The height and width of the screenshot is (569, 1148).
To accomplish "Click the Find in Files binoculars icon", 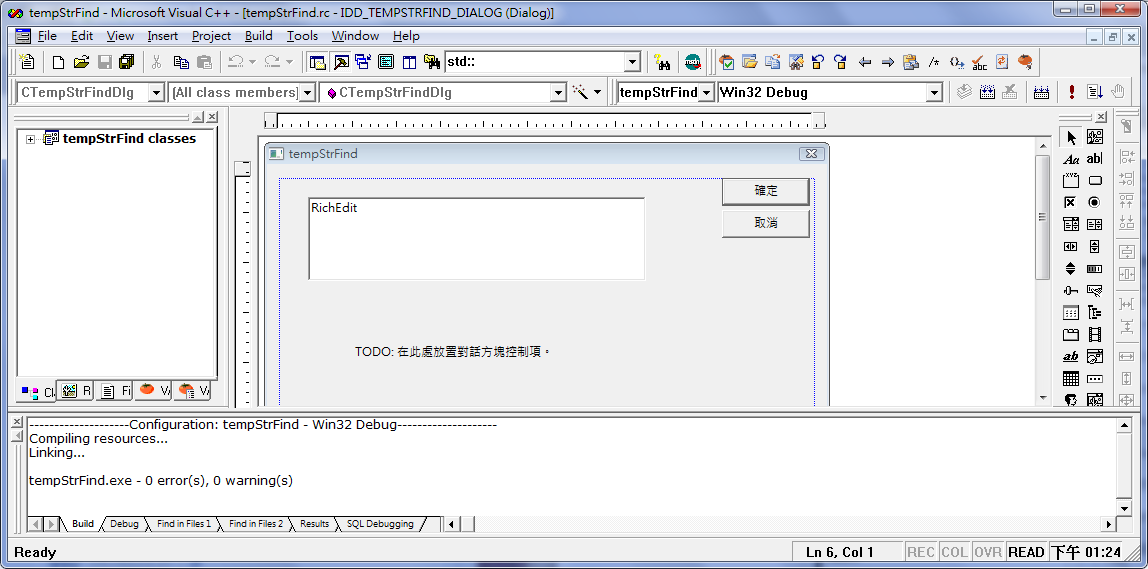I will (x=432, y=62).
